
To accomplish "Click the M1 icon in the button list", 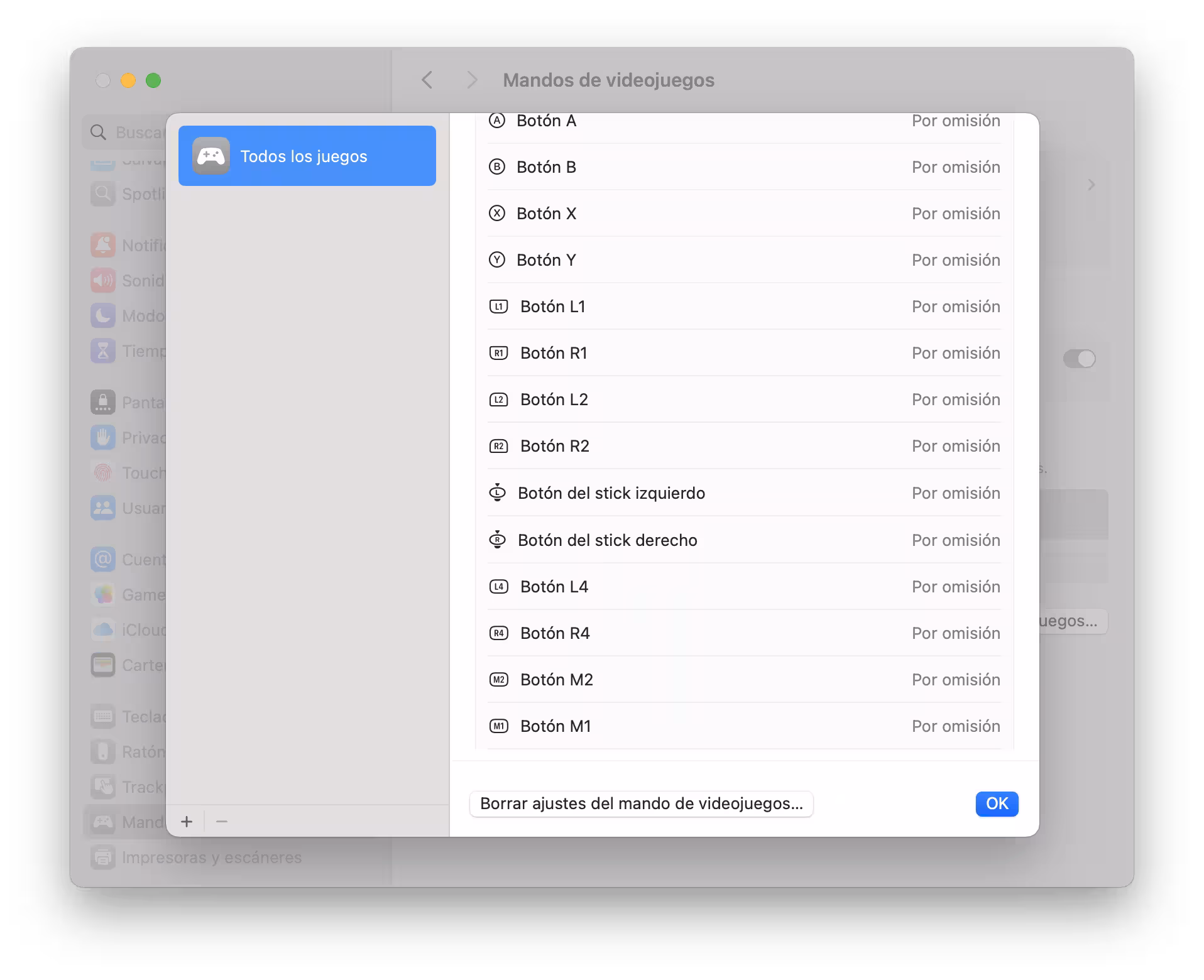I will coord(498,726).
